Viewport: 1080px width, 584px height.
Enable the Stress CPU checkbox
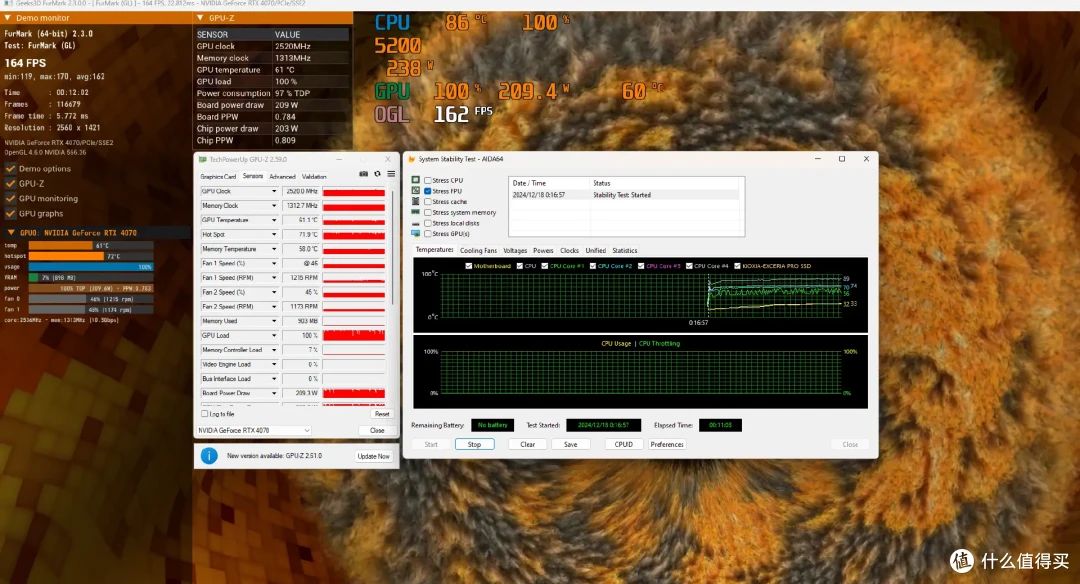click(x=428, y=180)
